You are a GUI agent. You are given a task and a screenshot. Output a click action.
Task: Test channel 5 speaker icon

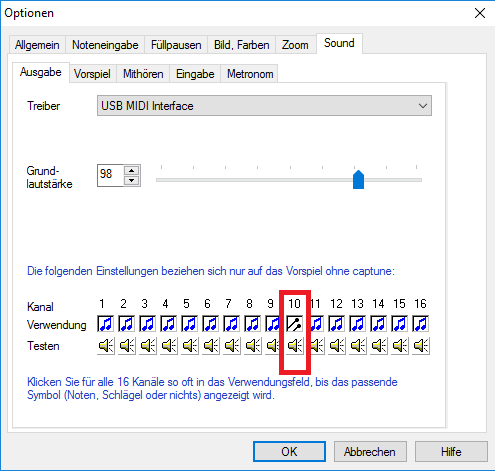(190, 346)
